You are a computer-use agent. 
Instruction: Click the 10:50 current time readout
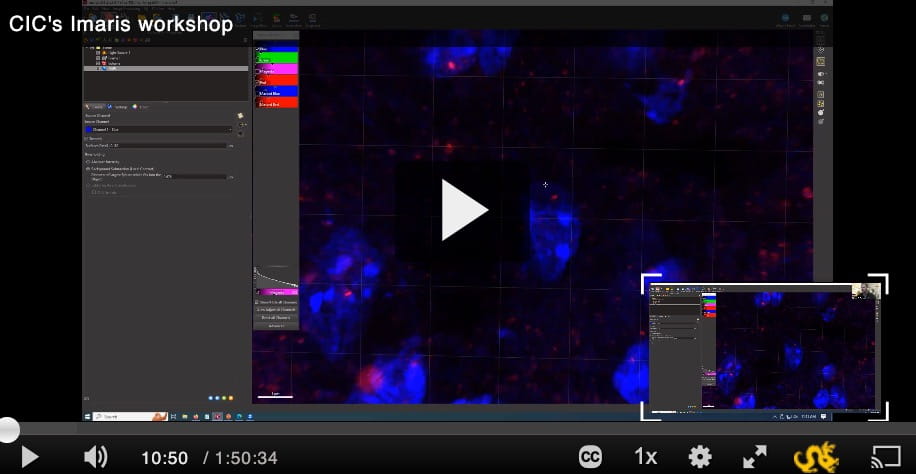[x=164, y=458]
